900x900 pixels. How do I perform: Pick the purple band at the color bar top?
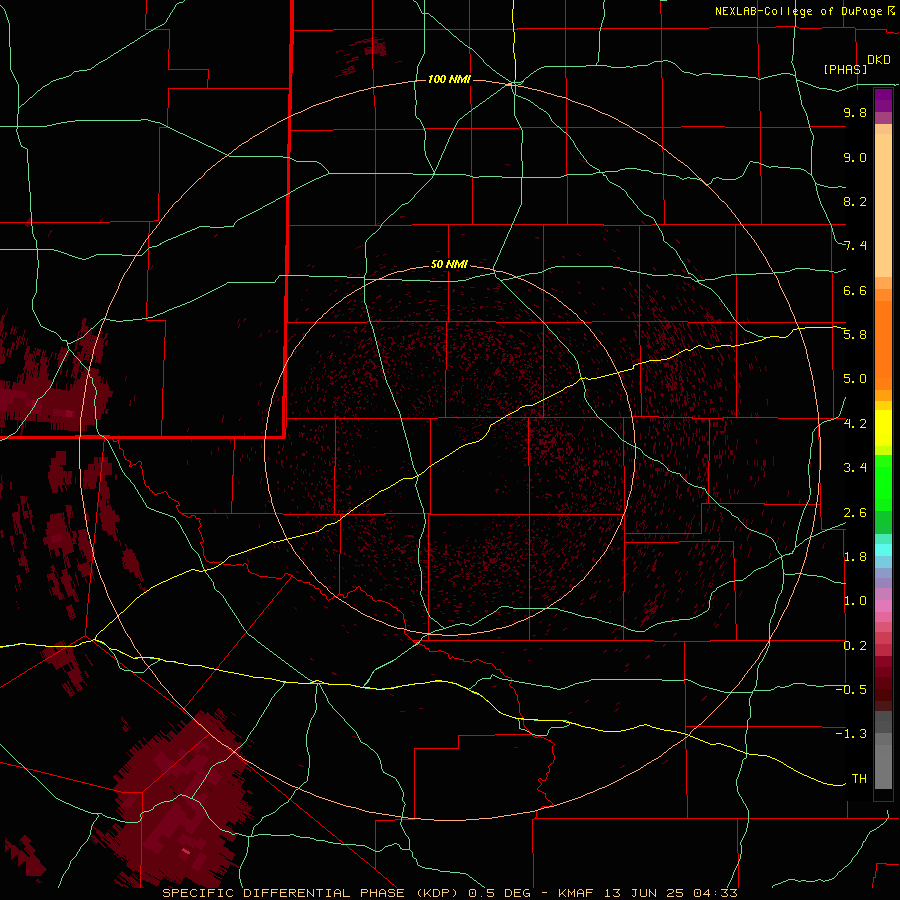click(x=883, y=100)
